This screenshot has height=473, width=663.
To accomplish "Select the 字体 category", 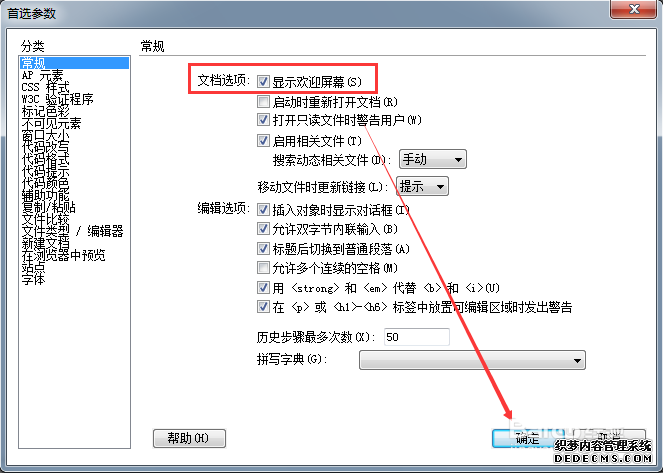I will pyautogui.click(x=33, y=279).
